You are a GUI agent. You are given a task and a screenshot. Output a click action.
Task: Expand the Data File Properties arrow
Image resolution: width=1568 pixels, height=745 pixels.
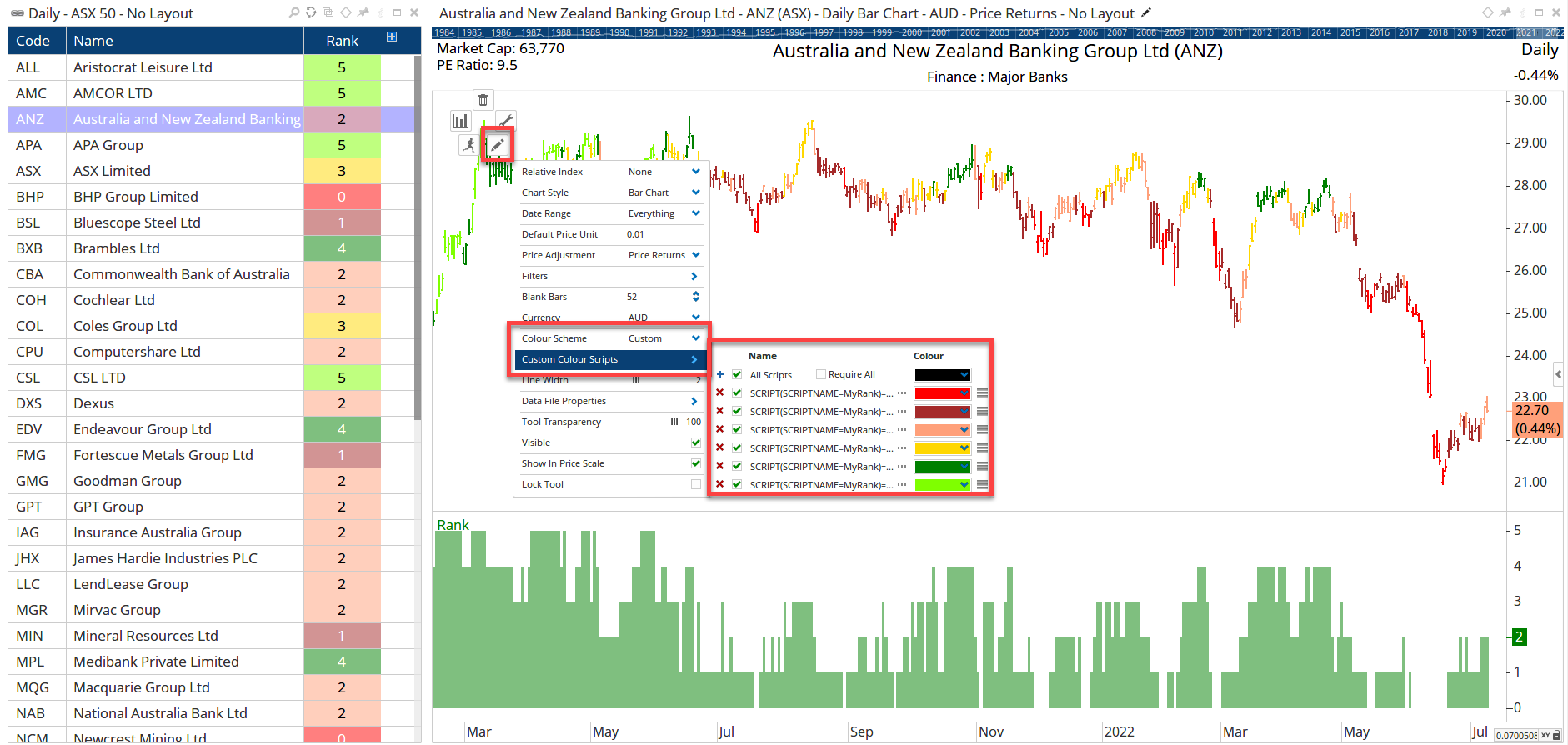[694, 401]
